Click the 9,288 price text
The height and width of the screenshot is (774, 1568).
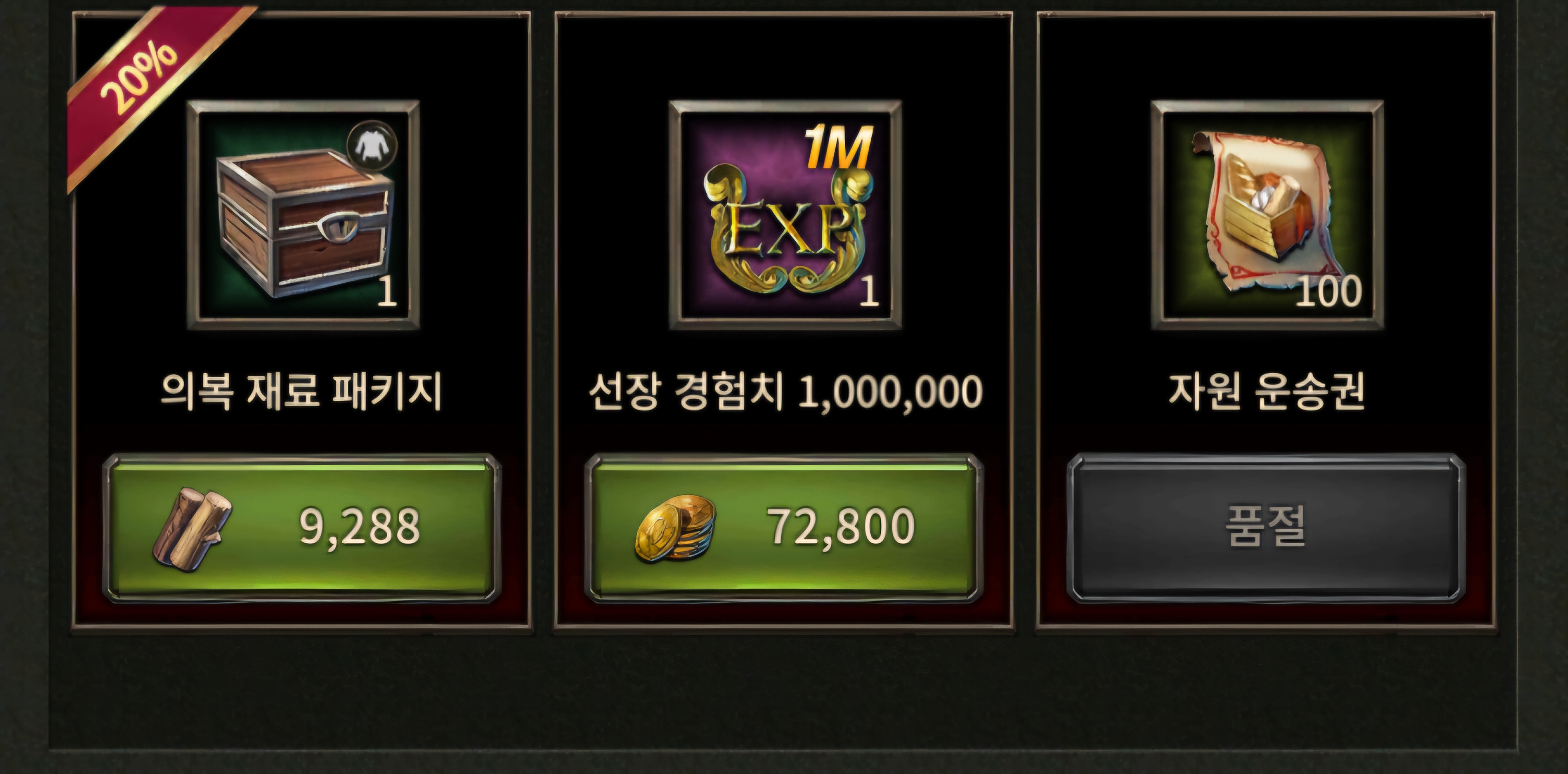click(x=360, y=527)
